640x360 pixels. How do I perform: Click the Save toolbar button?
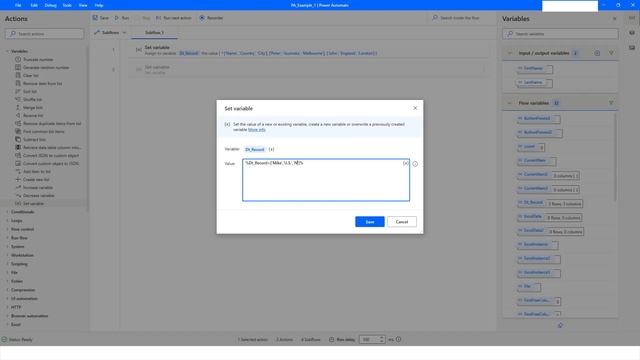coord(100,18)
